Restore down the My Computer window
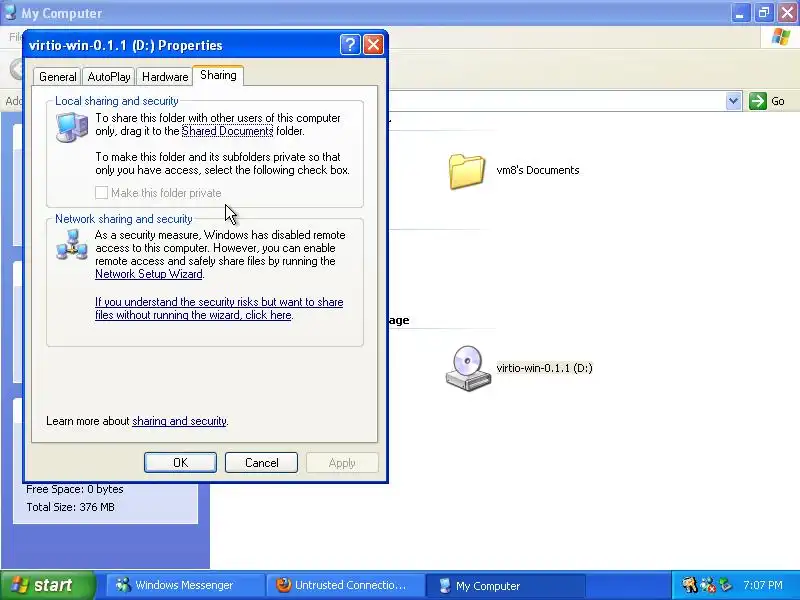Screen dimensions: 800x600 coord(764,13)
